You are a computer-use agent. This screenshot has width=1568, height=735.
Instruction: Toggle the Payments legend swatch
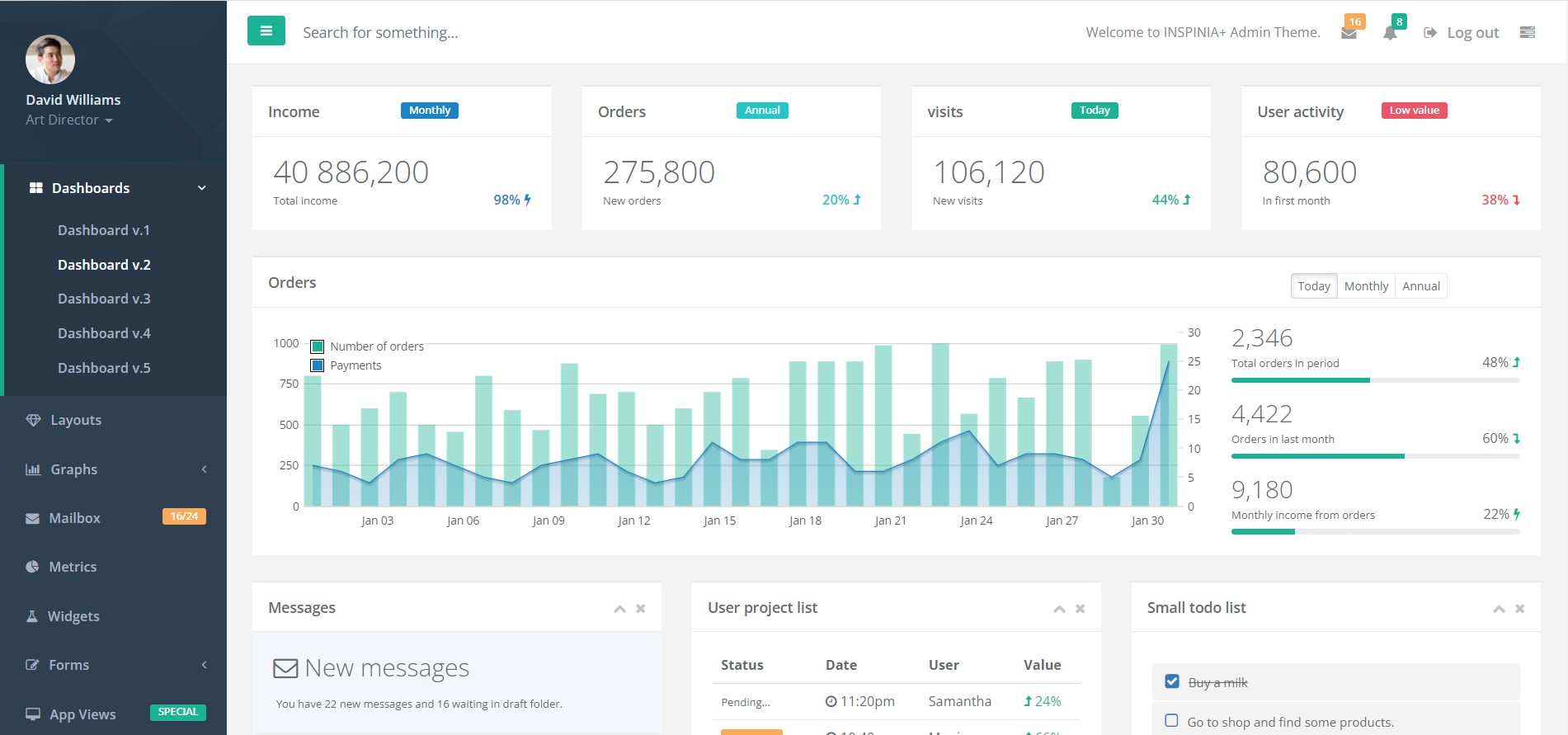coord(317,365)
